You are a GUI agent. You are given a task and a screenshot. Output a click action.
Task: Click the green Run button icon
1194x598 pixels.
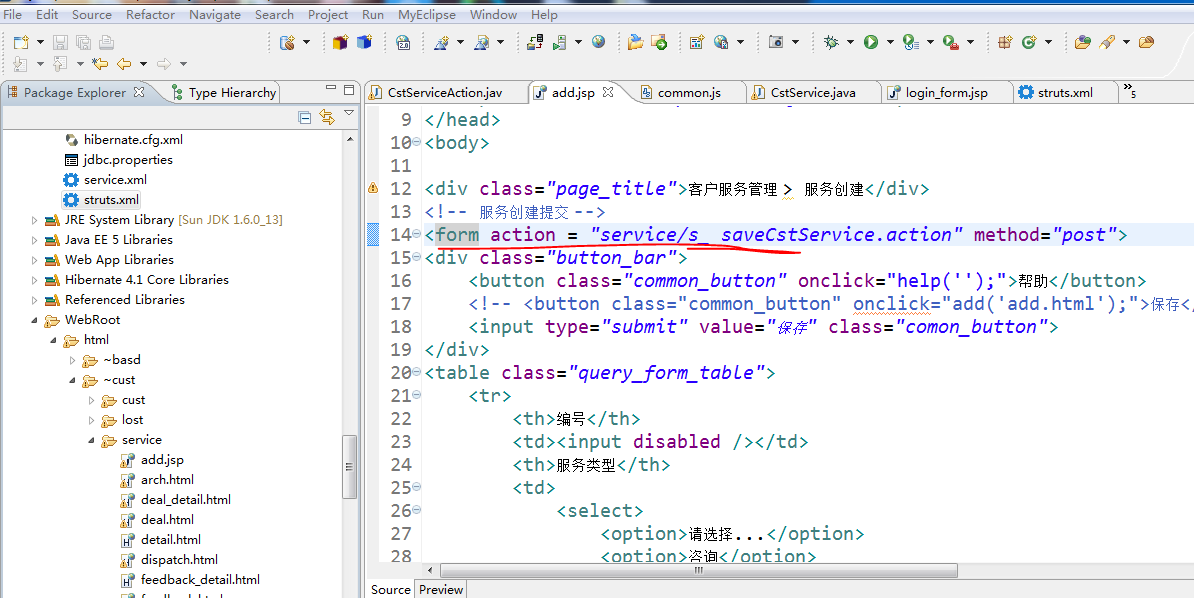click(871, 43)
